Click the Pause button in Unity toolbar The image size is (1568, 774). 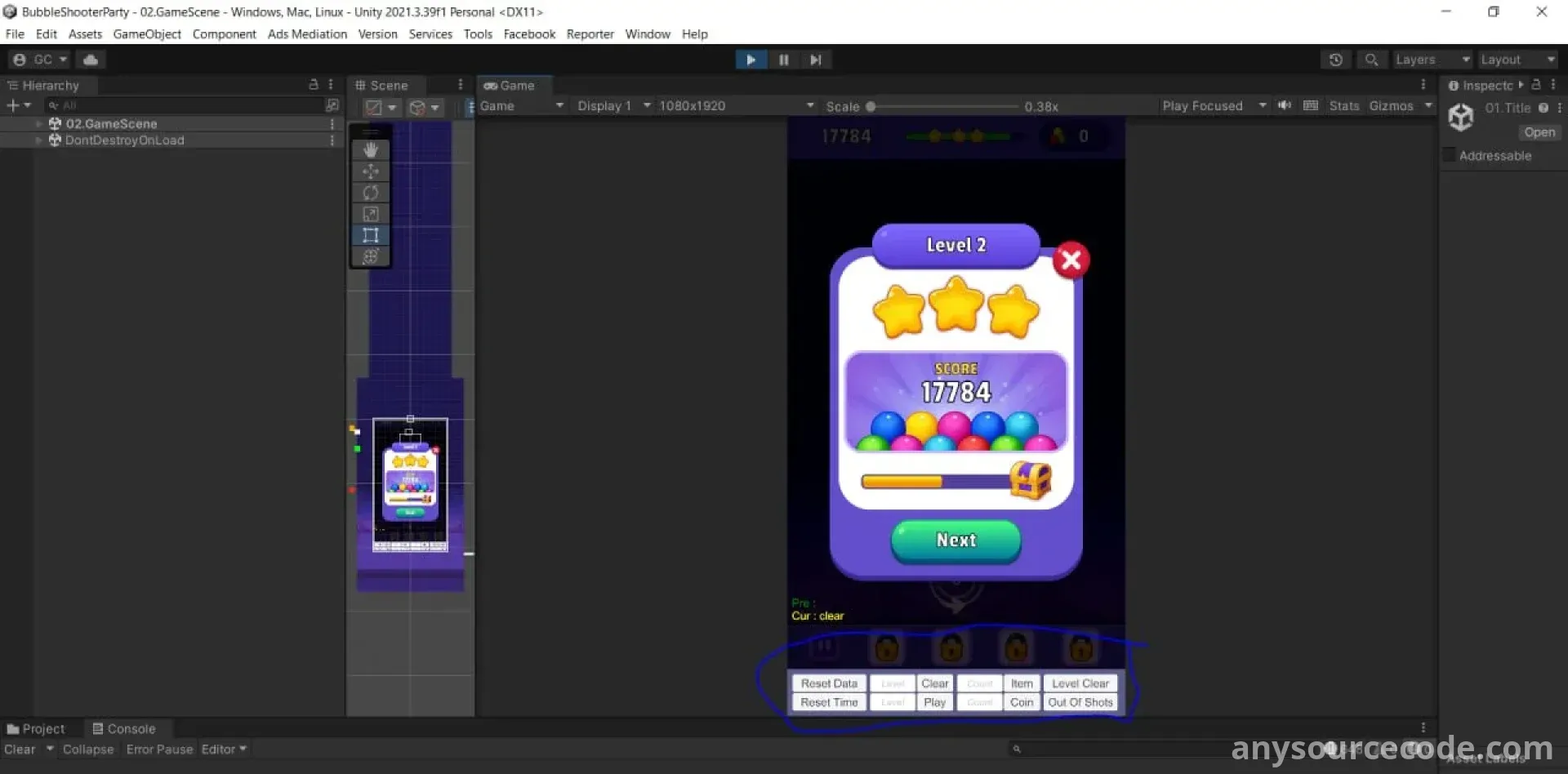[x=783, y=60]
